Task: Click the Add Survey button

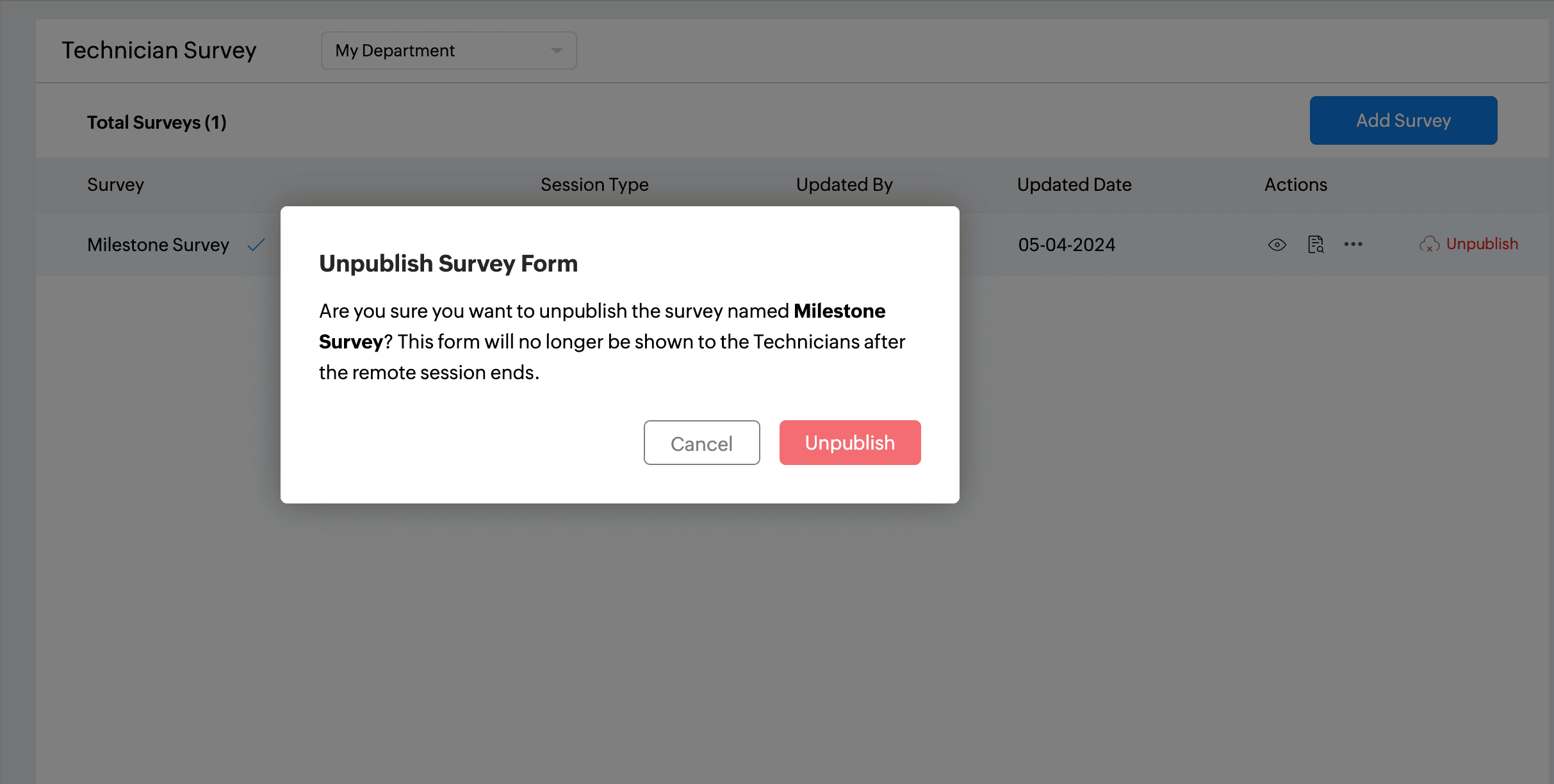Action: [x=1403, y=120]
